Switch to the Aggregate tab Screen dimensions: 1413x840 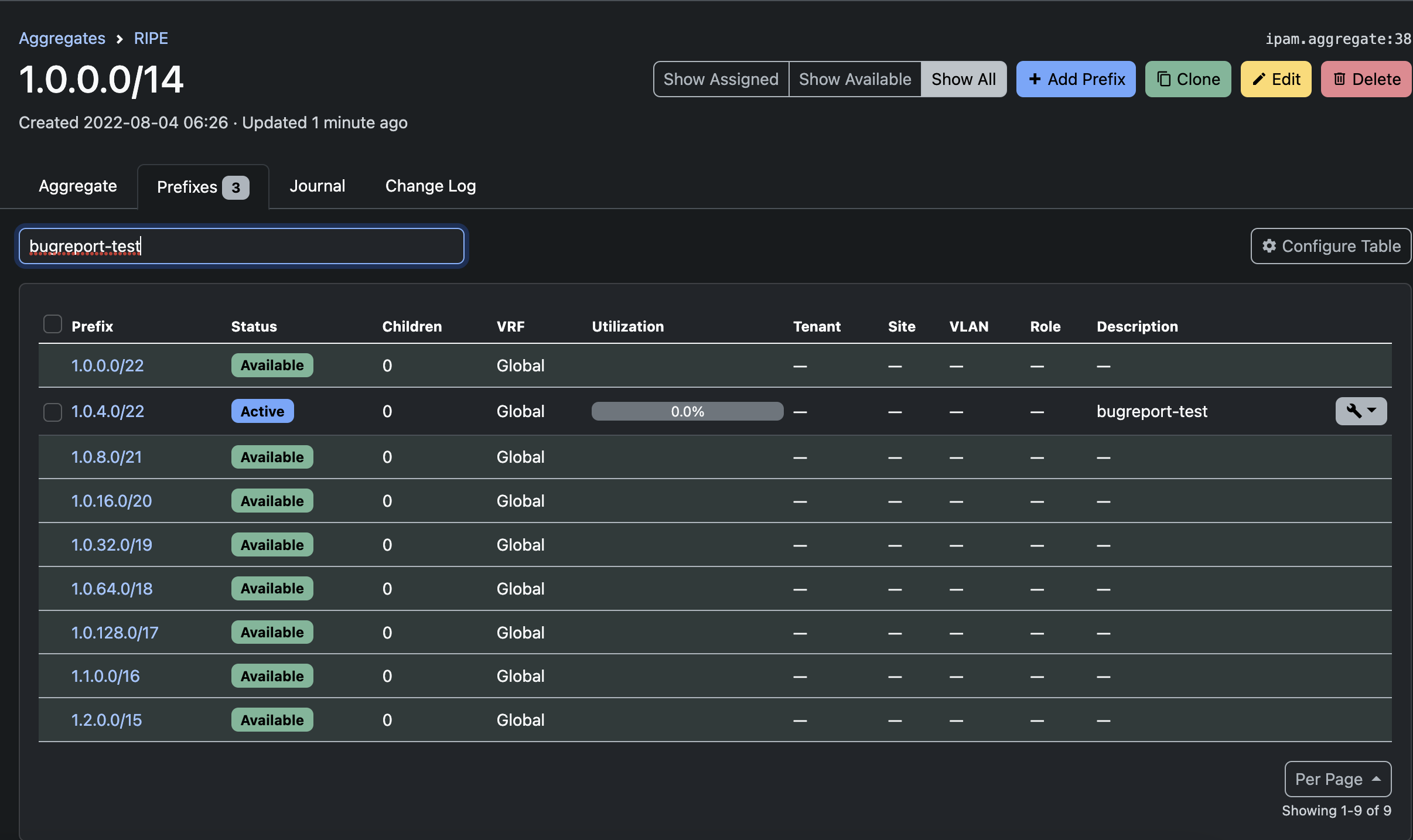[x=77, y=186]
